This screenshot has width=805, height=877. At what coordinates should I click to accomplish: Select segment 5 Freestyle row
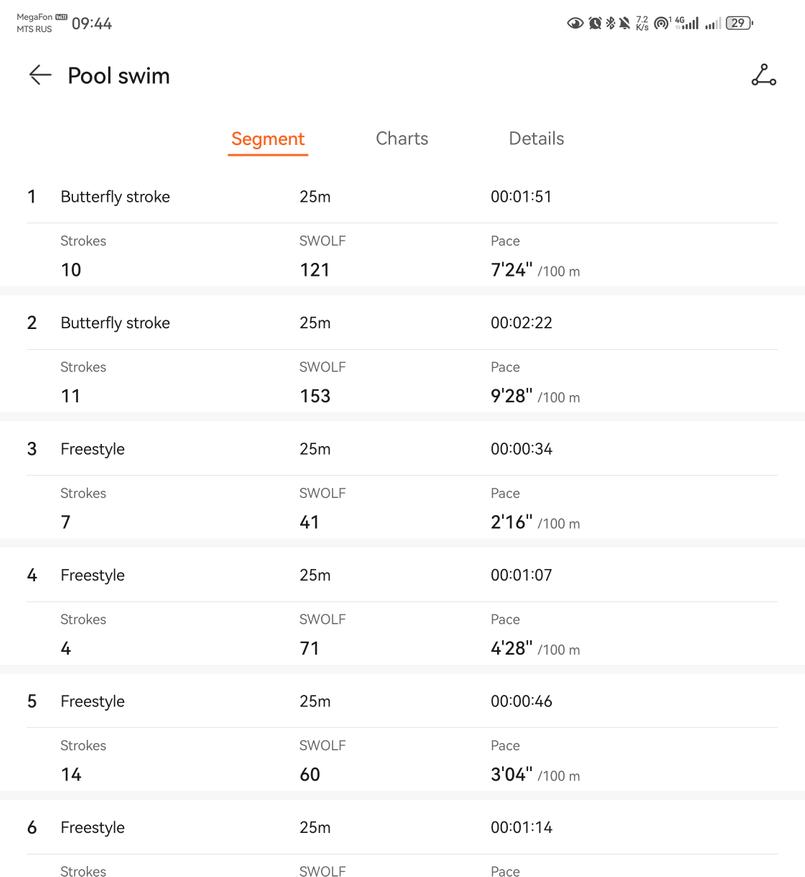pos(92,701)
